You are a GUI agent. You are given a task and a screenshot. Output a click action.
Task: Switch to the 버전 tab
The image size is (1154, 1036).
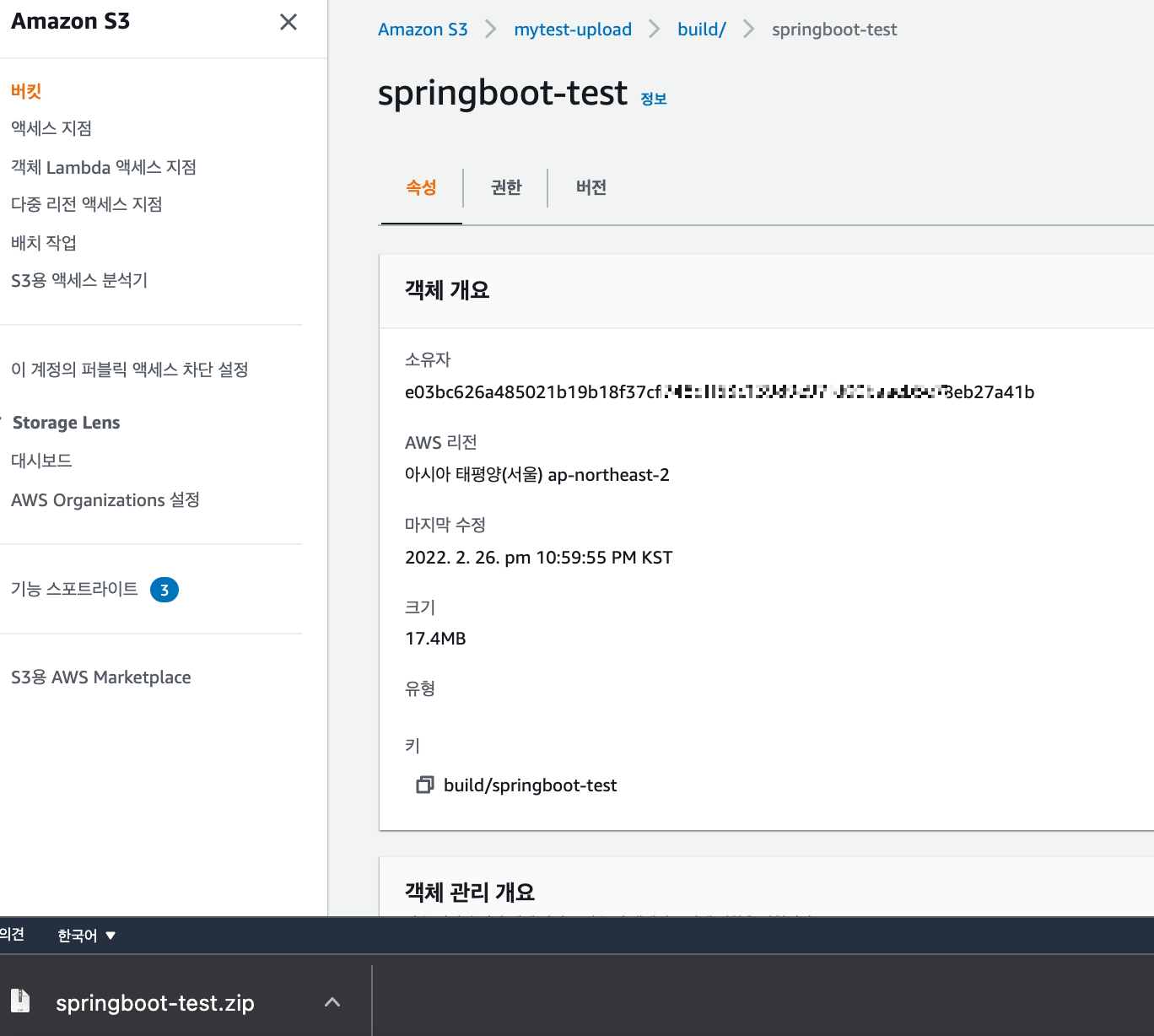tap(591, 187)
